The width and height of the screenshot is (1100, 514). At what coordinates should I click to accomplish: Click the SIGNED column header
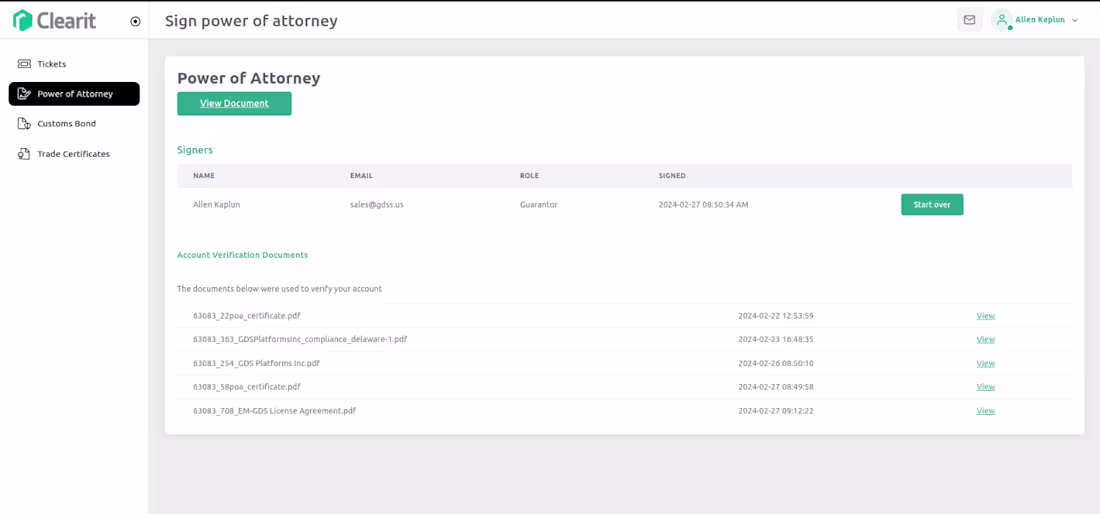click(672, 175)
